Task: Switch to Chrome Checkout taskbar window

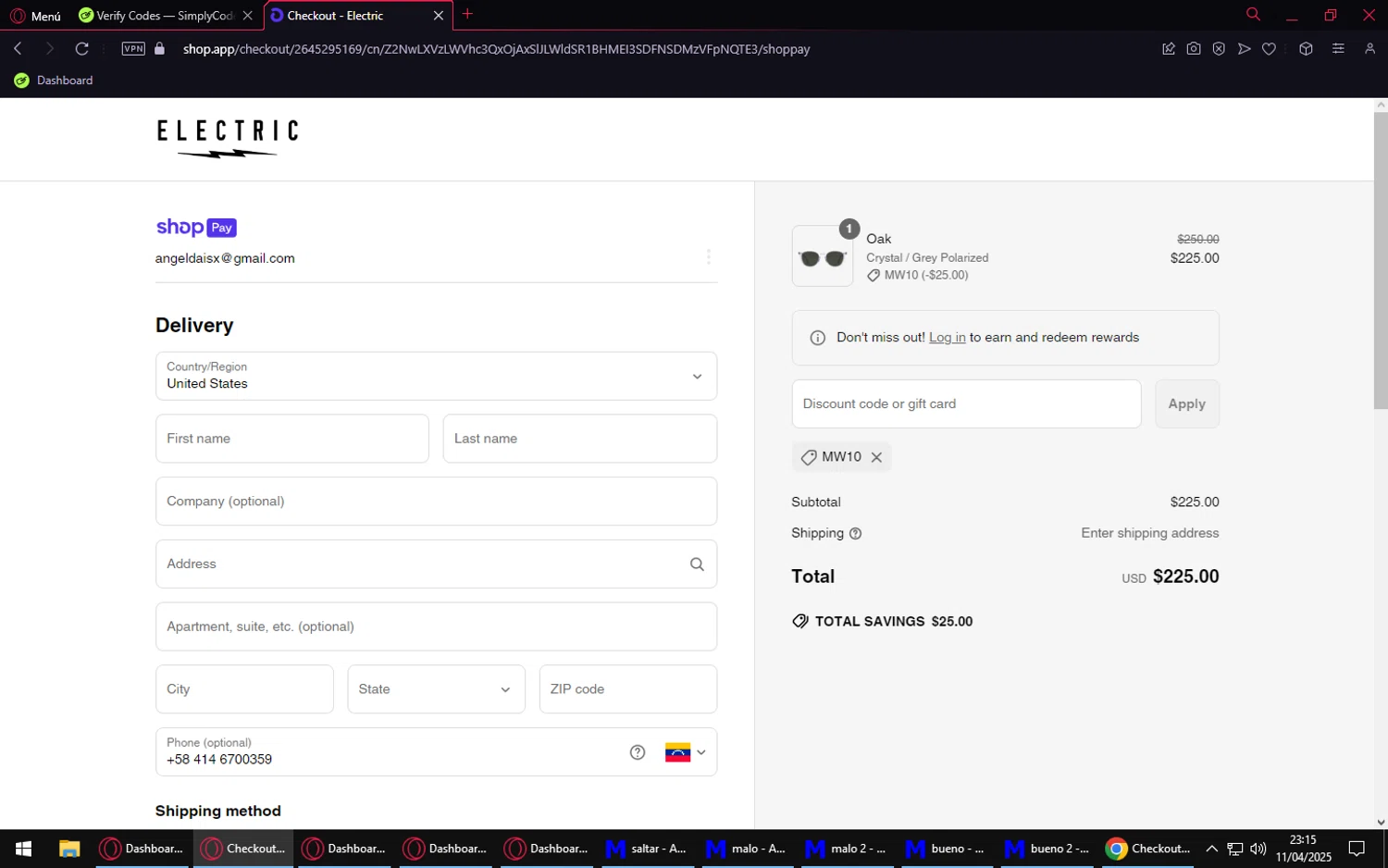Action: (x=1148, y=849)
